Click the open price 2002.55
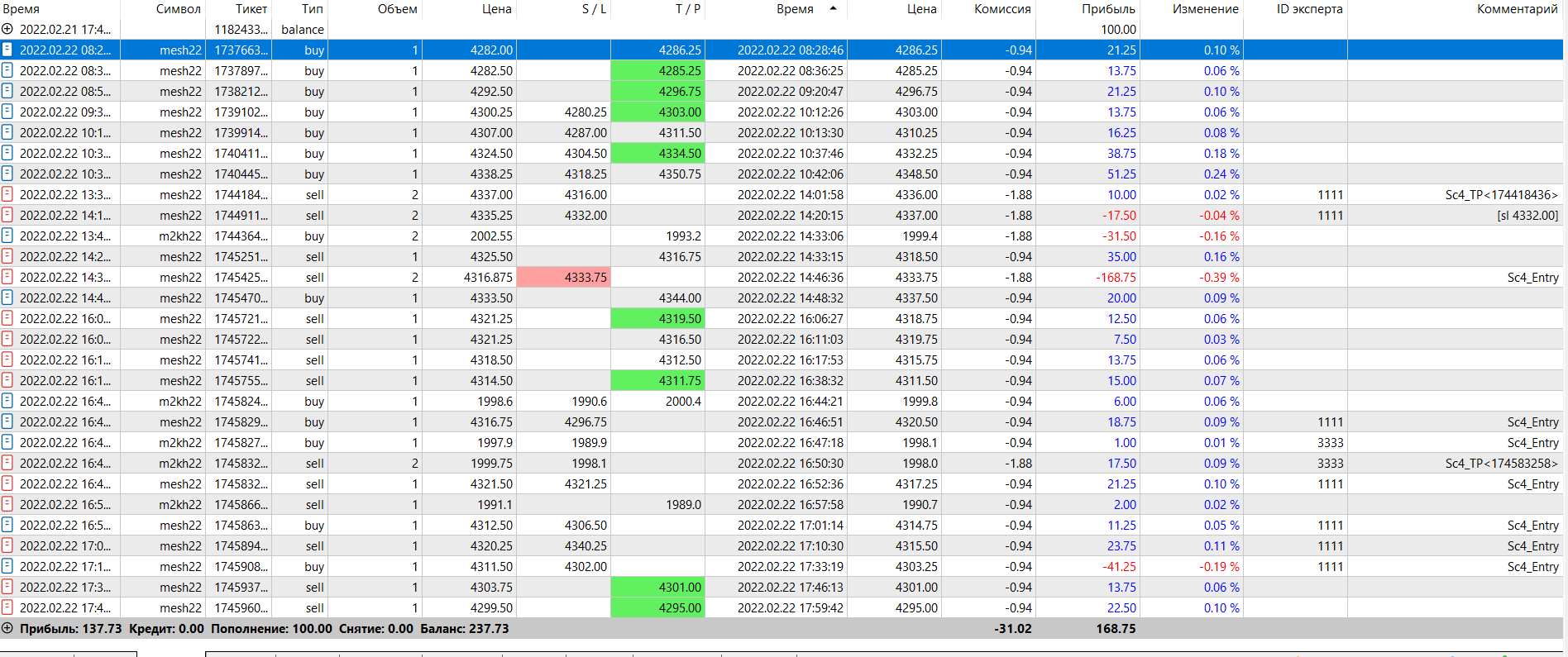Viewport: 1568px width, 657px height. point(491,236)
